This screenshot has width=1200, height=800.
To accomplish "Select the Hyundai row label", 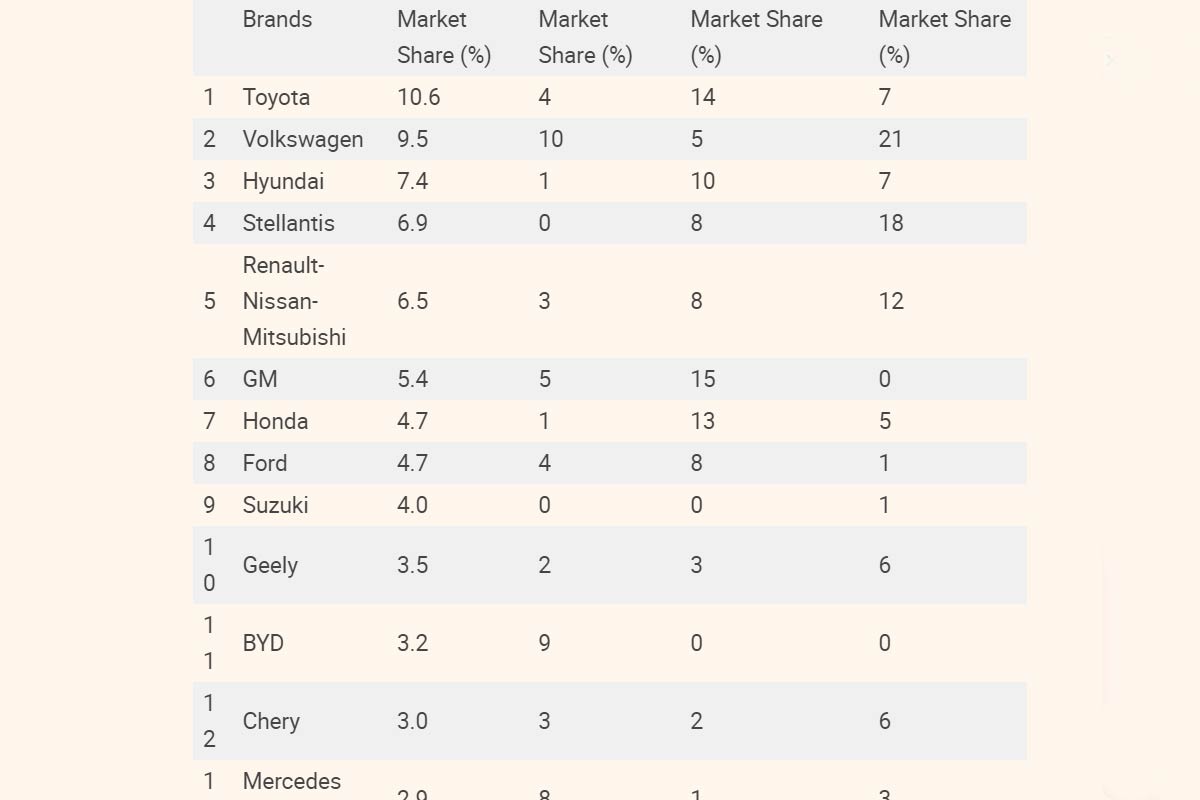I will click(283, 182).
